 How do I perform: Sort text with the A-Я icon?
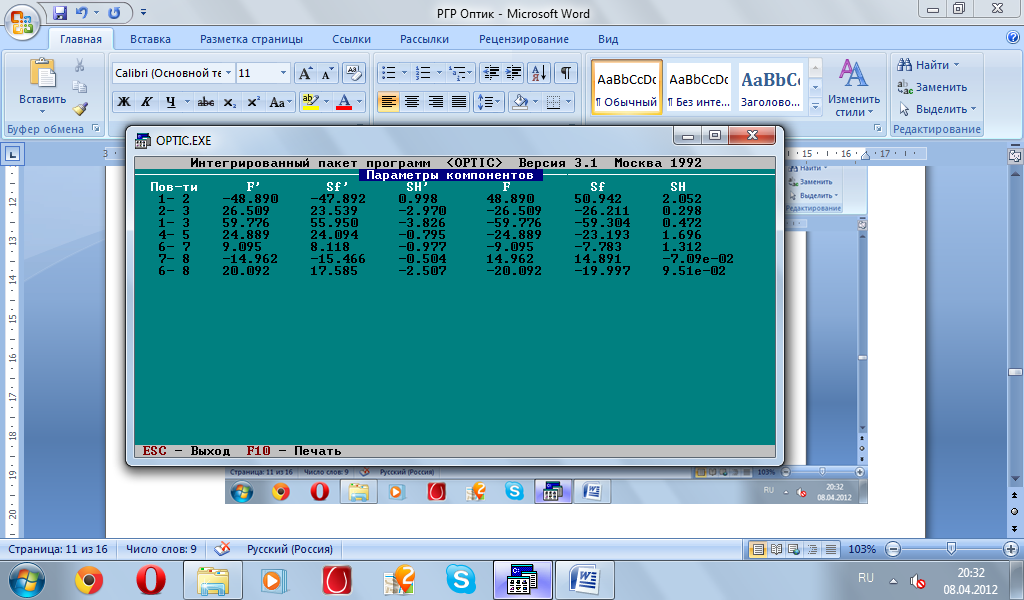click(x=539, y=72)
